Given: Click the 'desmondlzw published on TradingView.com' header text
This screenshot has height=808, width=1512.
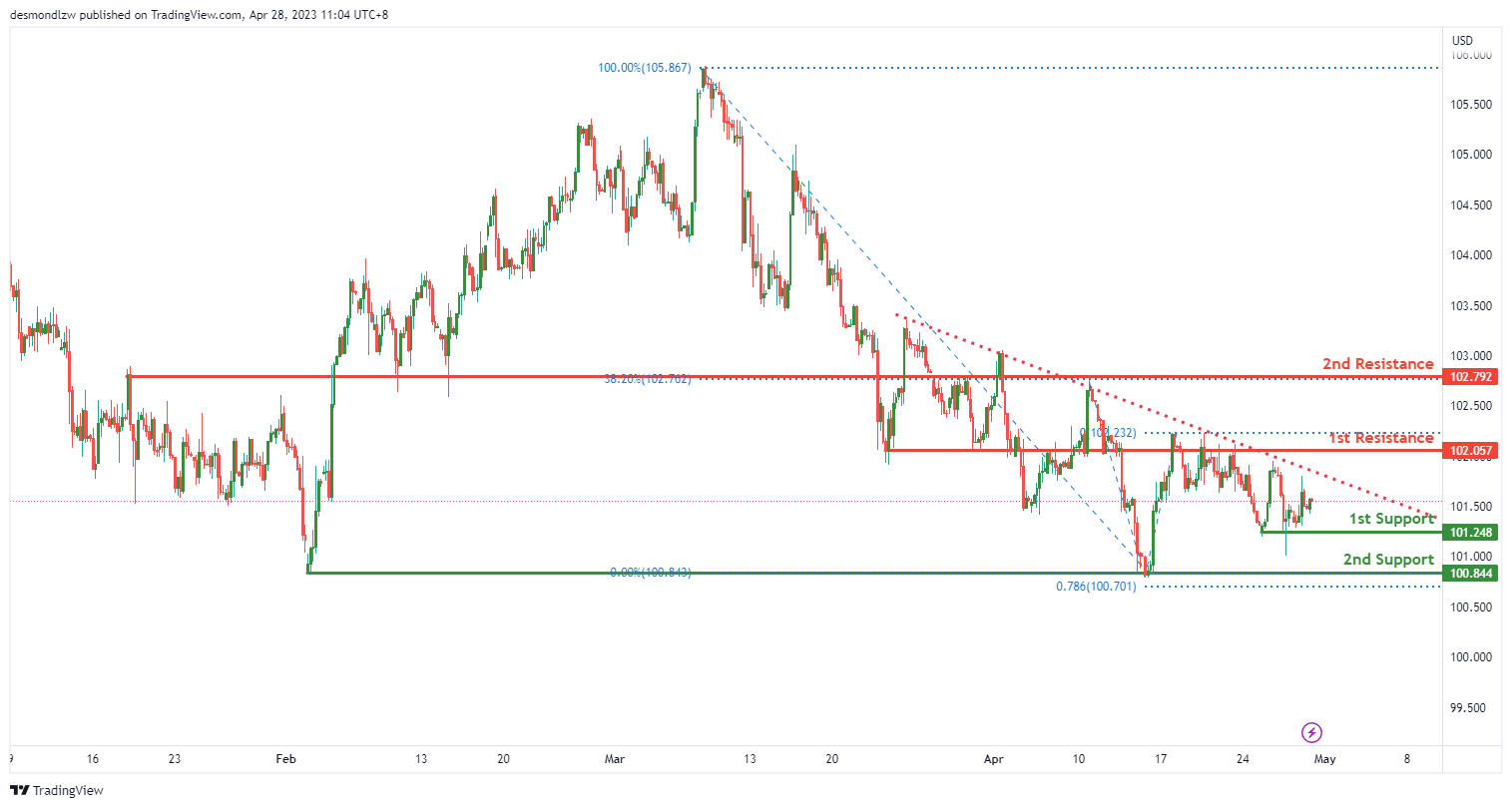Looking at the screenshot, I should click(x=126, y=15).
